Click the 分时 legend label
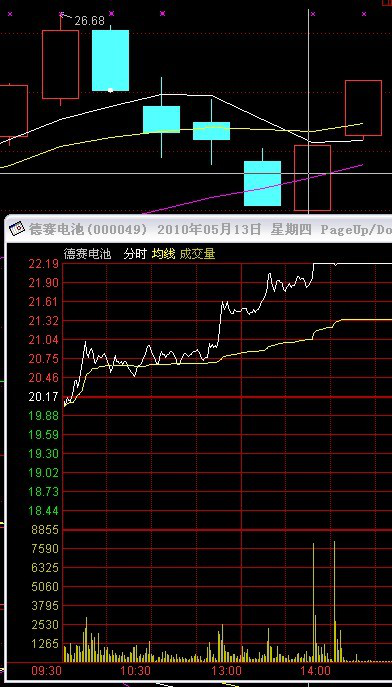This screenshot has height=687, width=392. click(134, 254)
